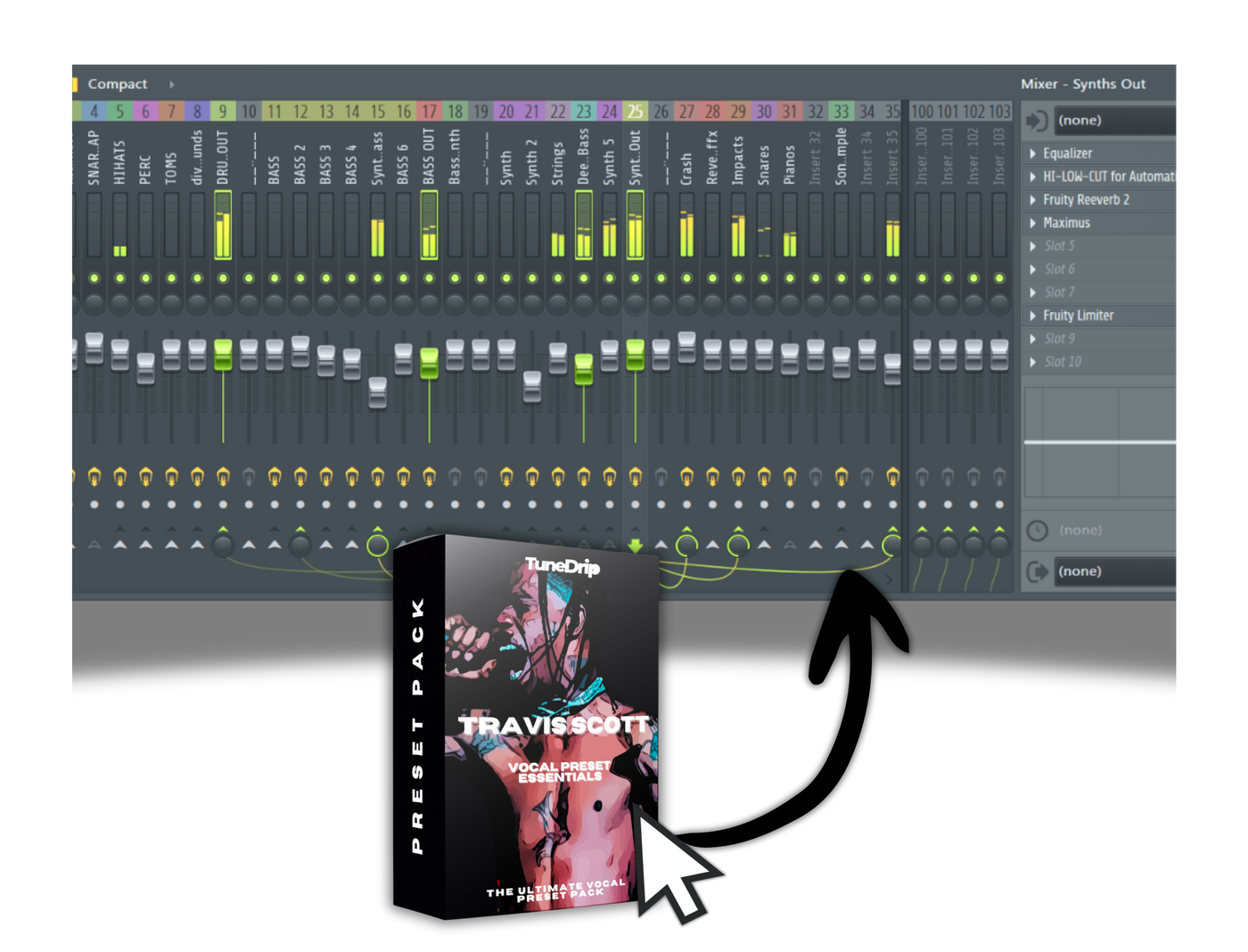
Task: Toggle the mute light on the Pianos channel
Action: tap(790, 276)
